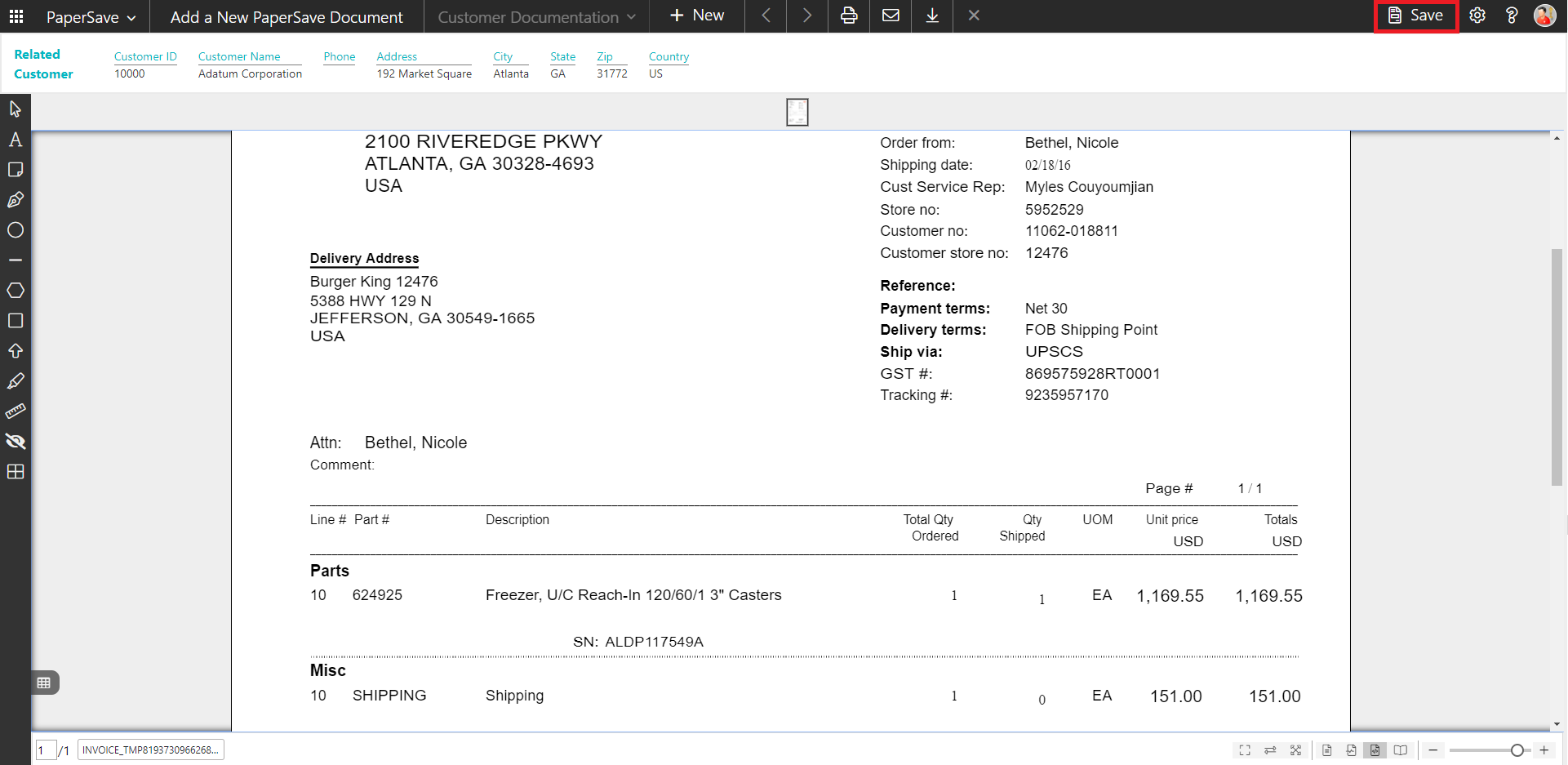Click the New menu item

tap(697, 16)
